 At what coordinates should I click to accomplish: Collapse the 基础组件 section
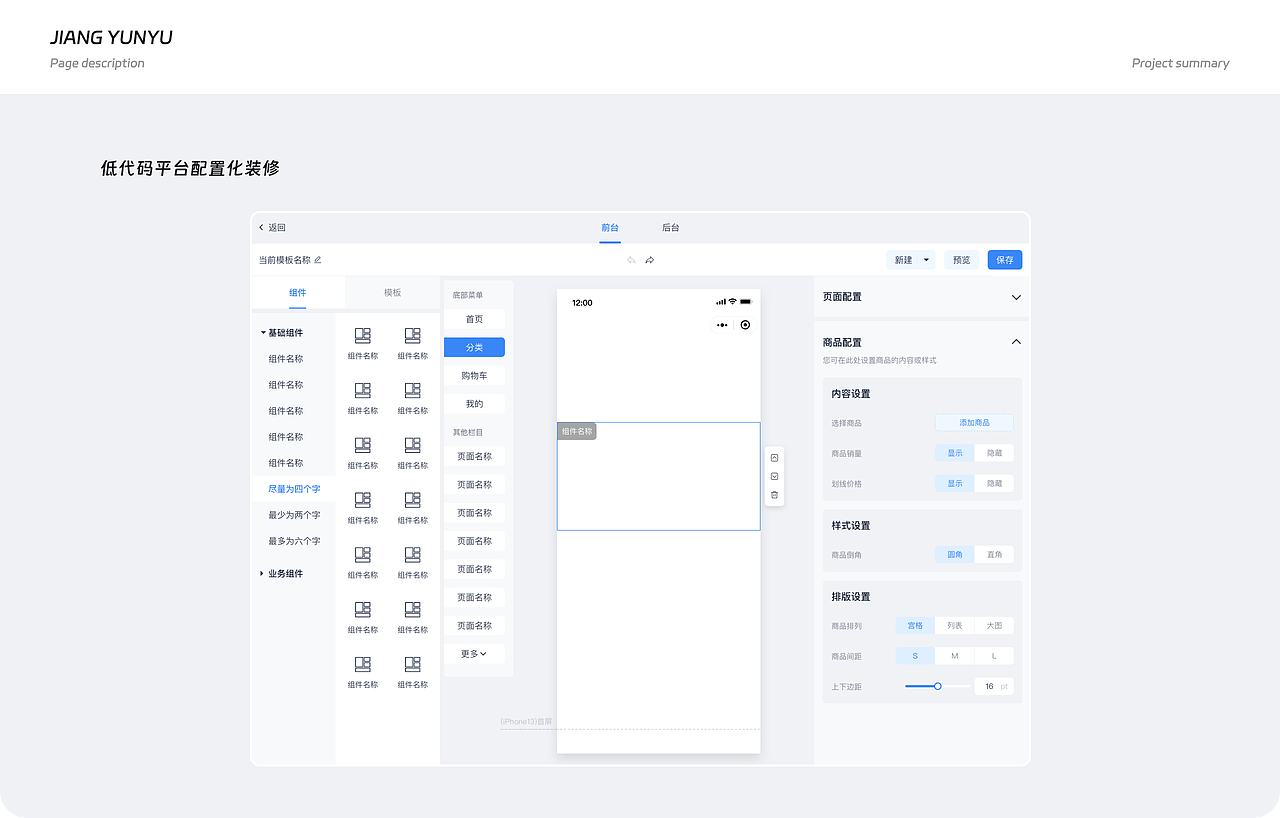pyautogui.click(x=261, y=332)
